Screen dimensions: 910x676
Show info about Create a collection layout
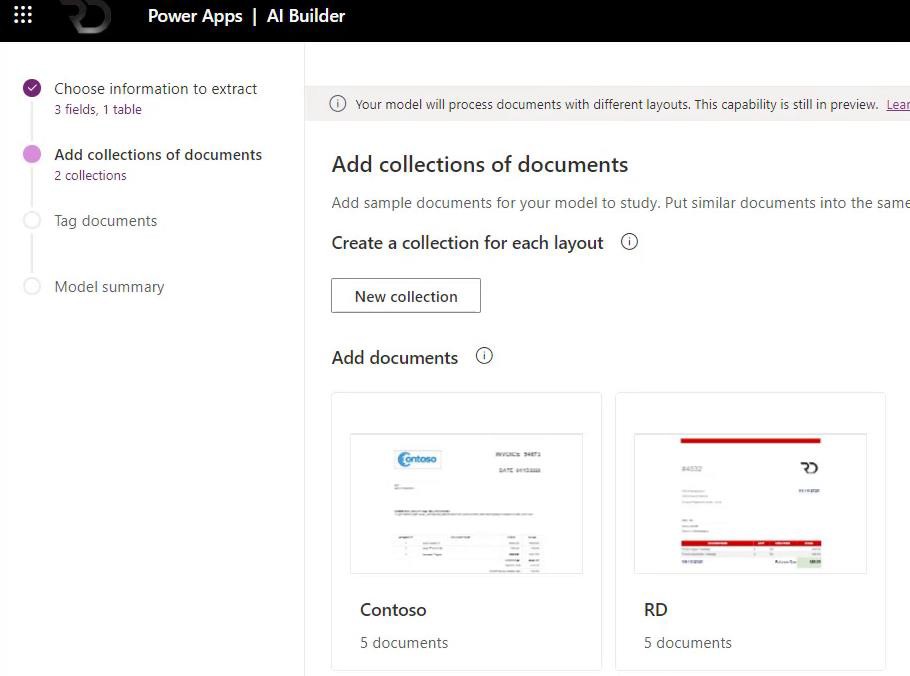pyautogui.click(x=629, y=242)
